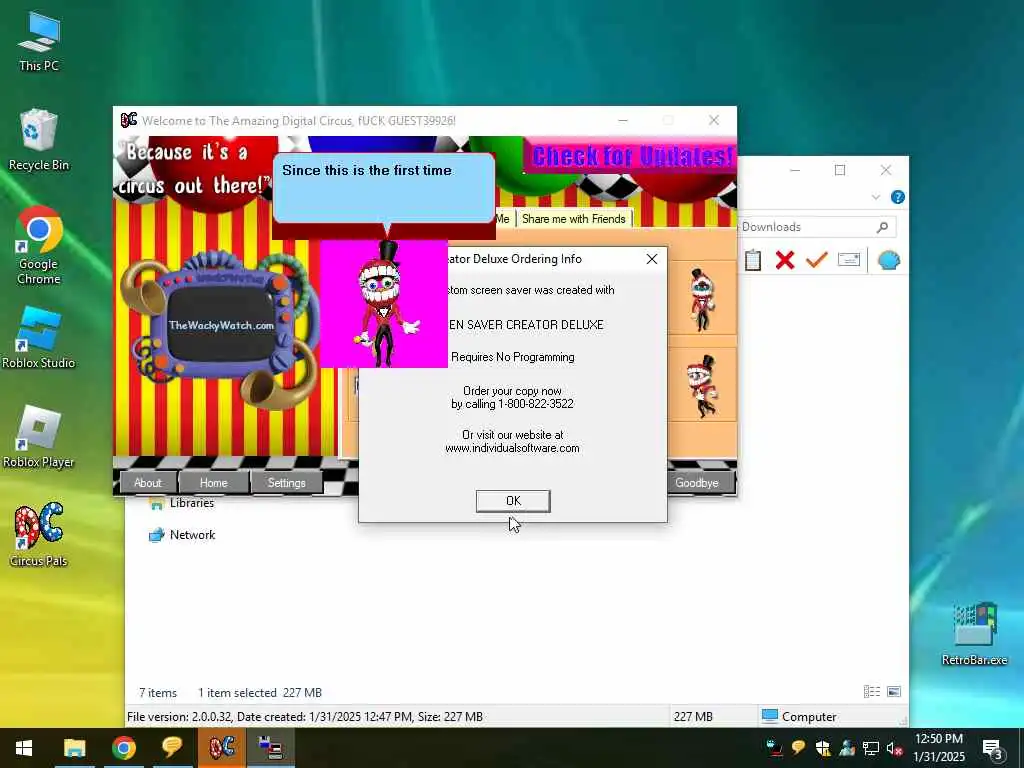Click the Goodbye button

point(697,483)
